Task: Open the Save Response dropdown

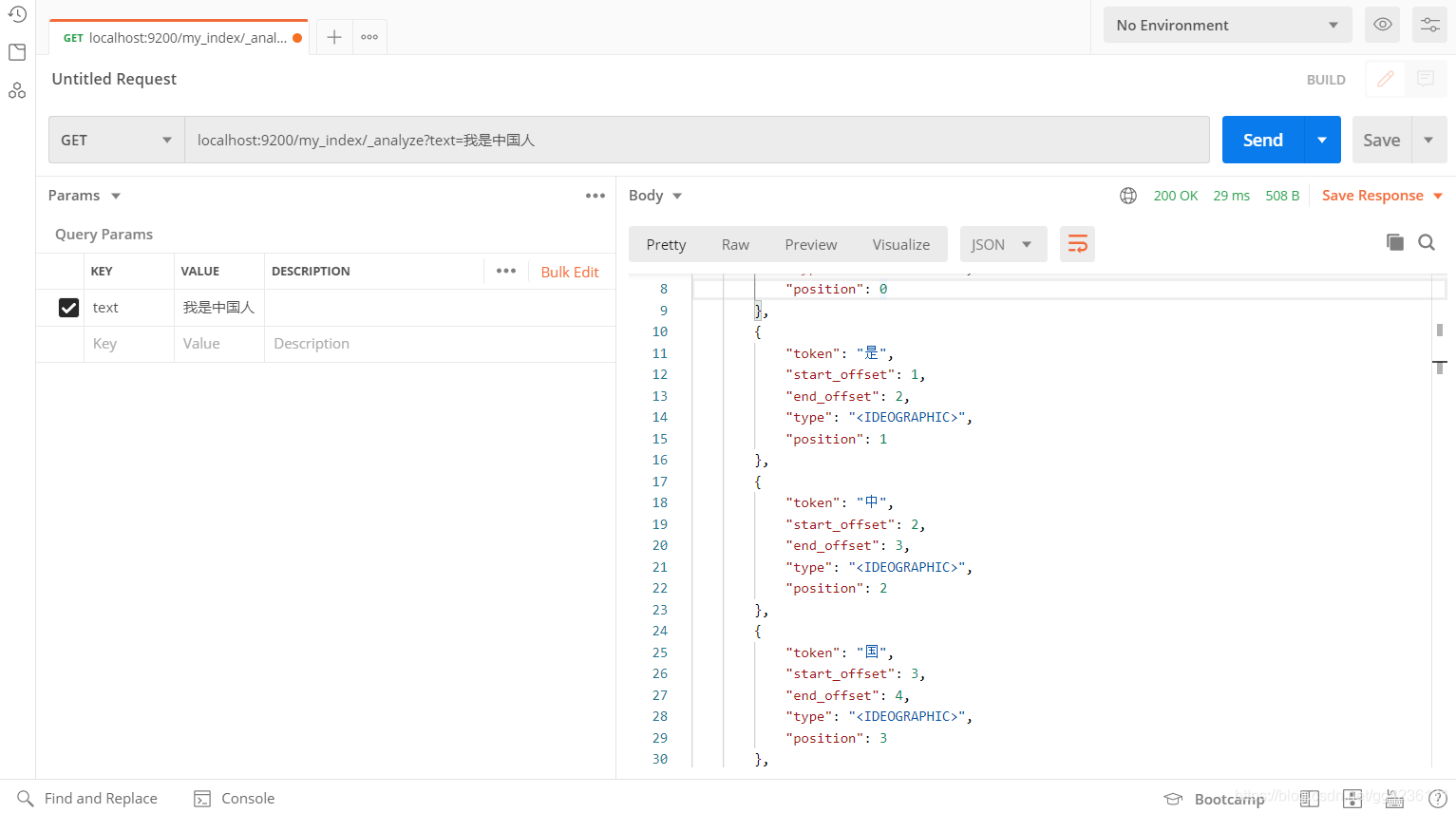Action: click(1383, 196)
